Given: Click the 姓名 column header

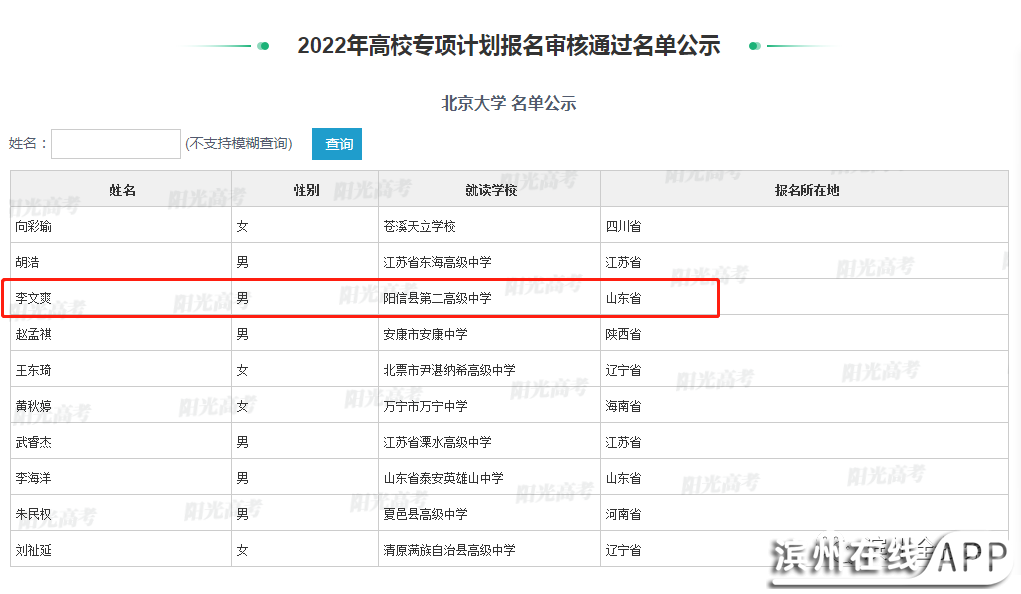Looking at the screenshot, I should 121,190.
